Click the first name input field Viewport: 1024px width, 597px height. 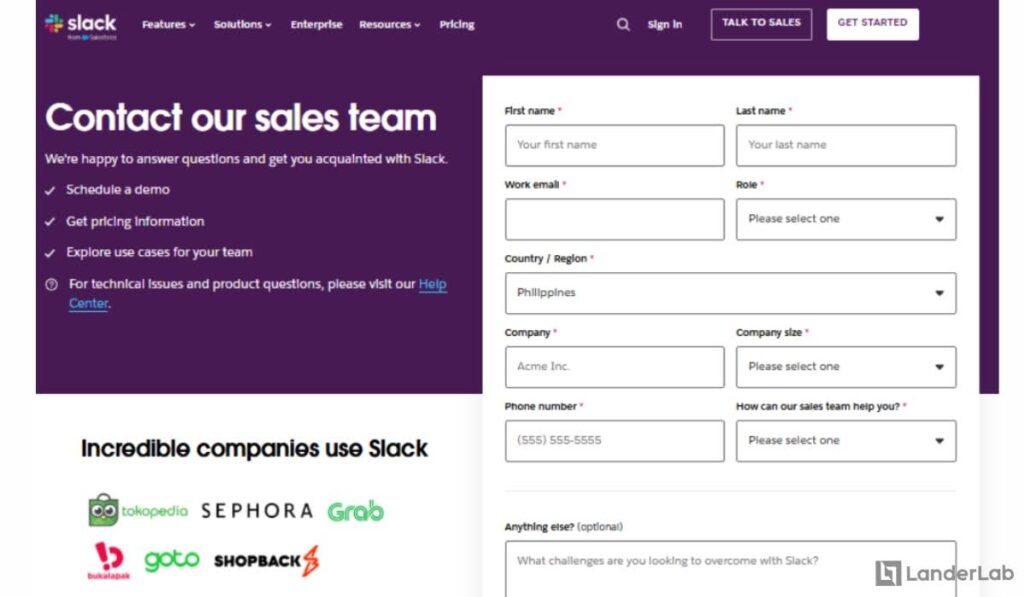614,144
